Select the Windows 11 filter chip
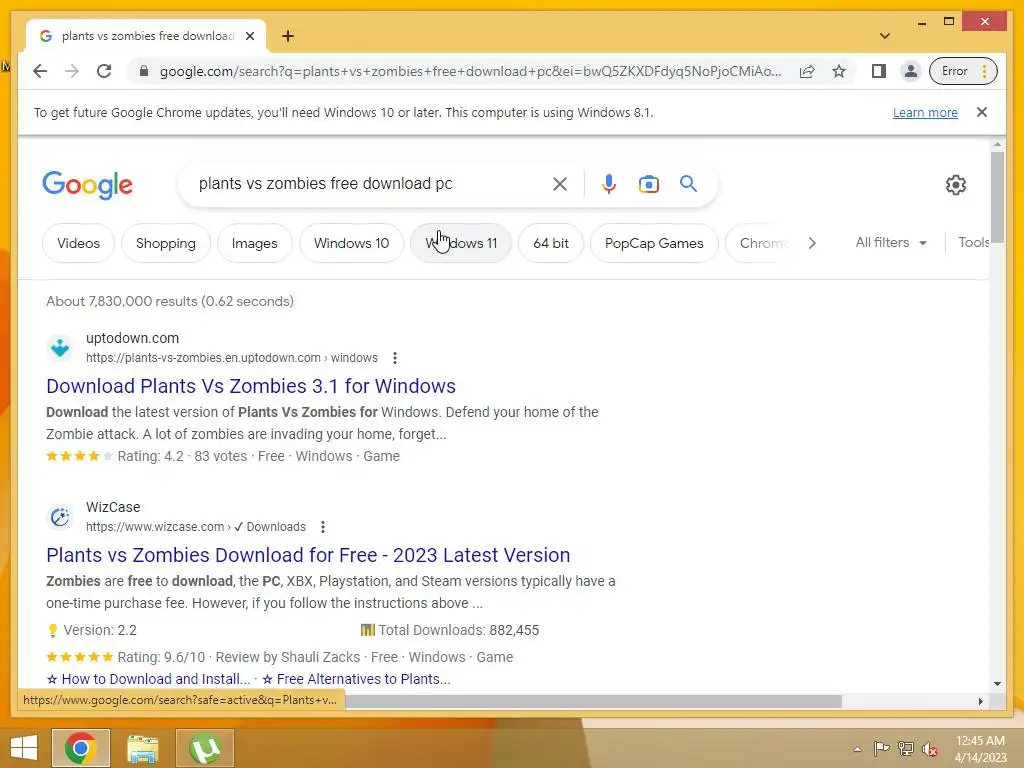 (x=461, y=243)
